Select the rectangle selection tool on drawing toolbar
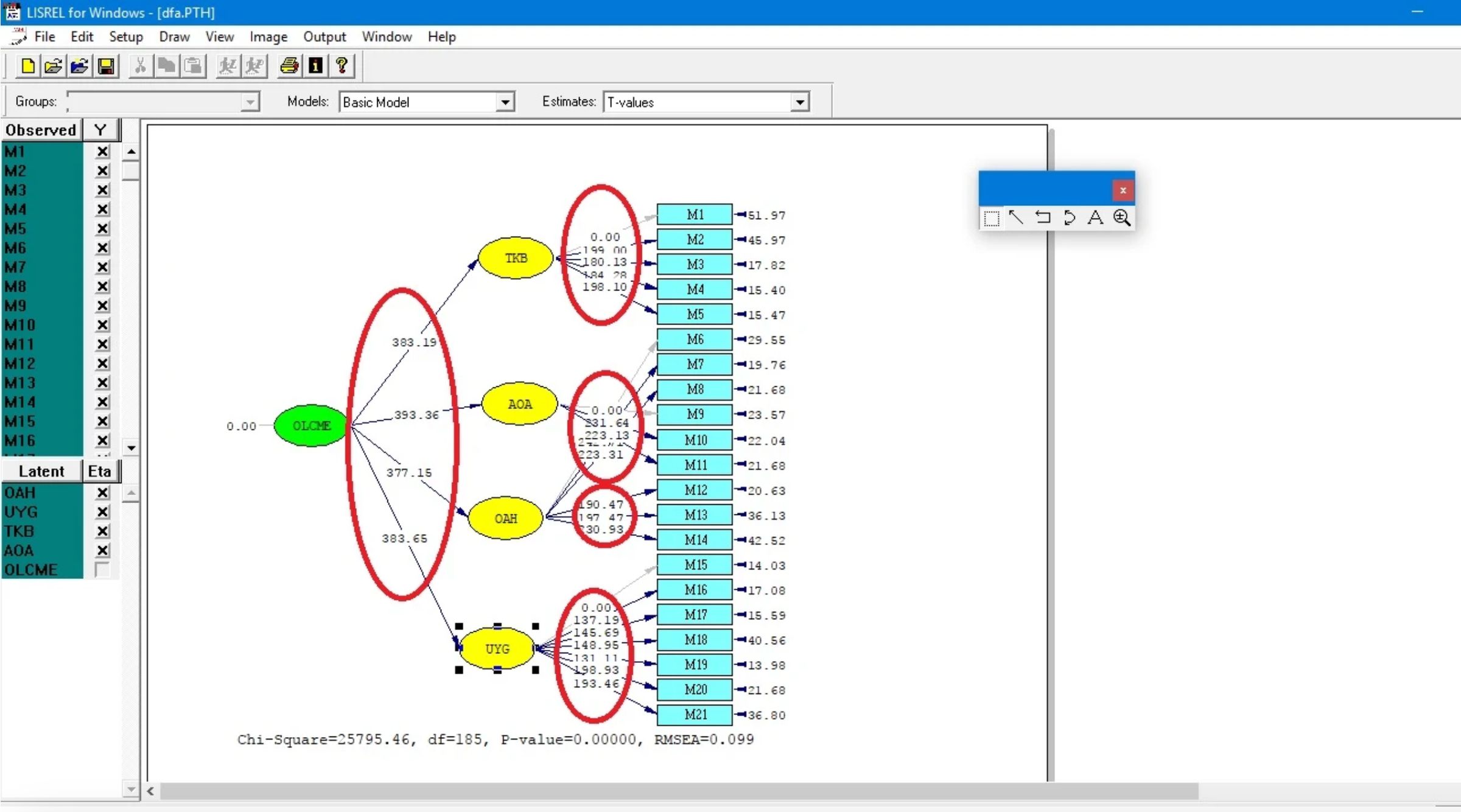The height and width of the screenshot is (812, 1461). pos(992,218)
